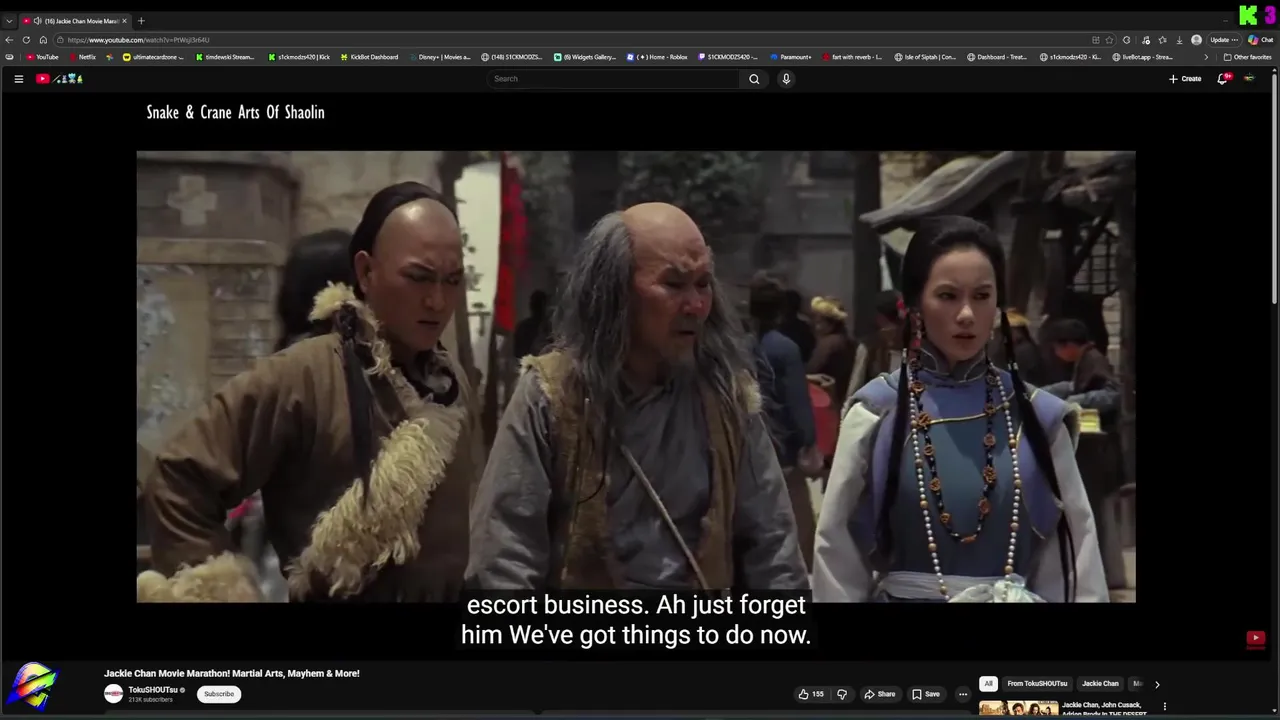
Task: Open the KickBot Dashboard bookmark
Action: tap(369, 57)
